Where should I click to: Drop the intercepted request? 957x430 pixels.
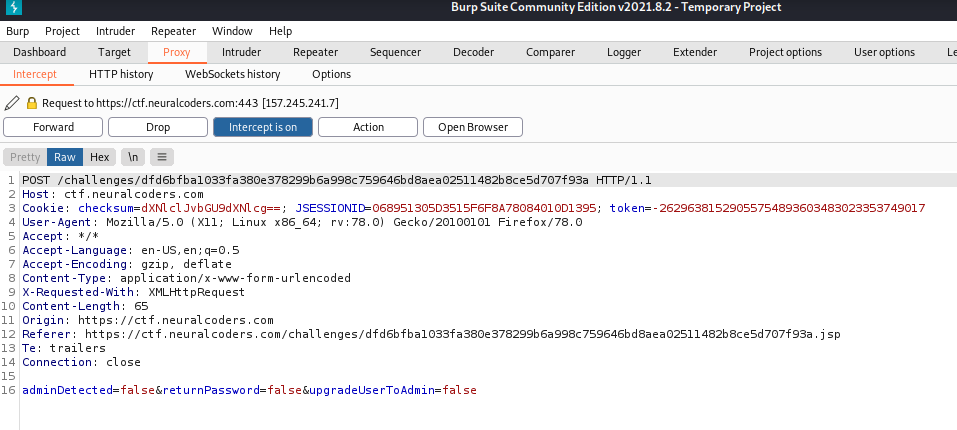(158, 127)
